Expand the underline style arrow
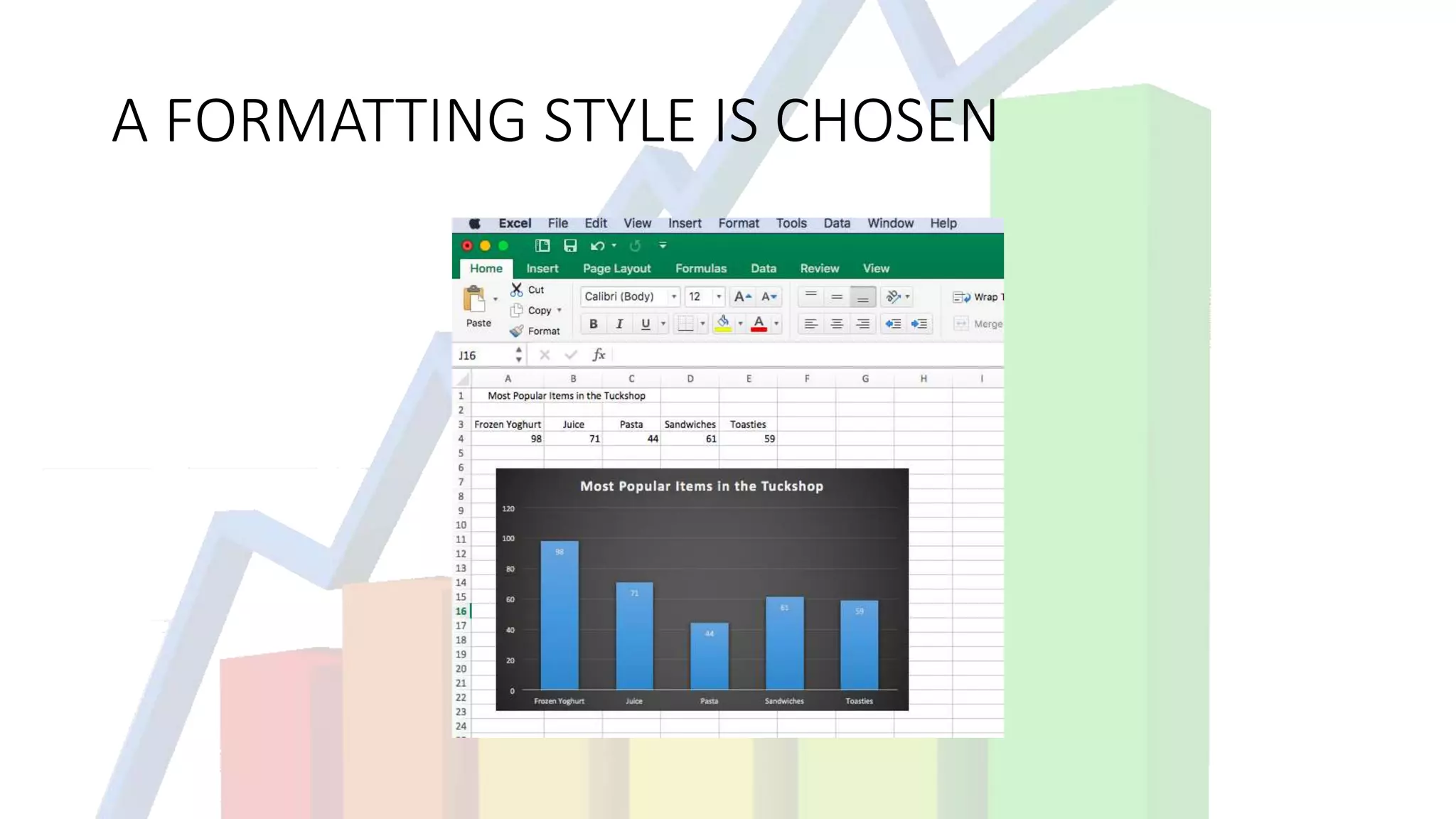 pyautogui.click(x=663, y=324)
